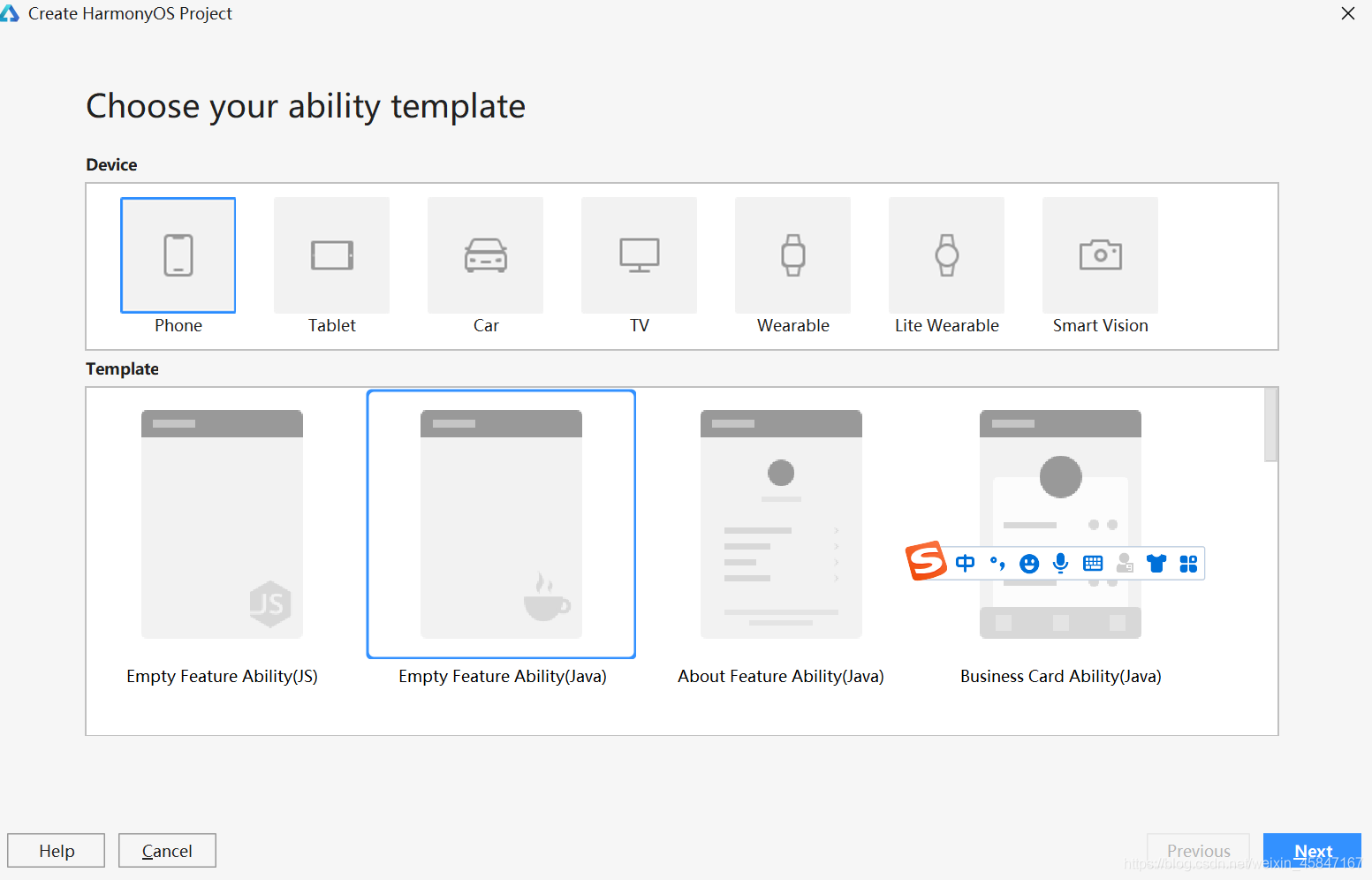Click the "Empty Feature Ability(JS)" label
The image size is (1372, 880).
tap(222, 676)
